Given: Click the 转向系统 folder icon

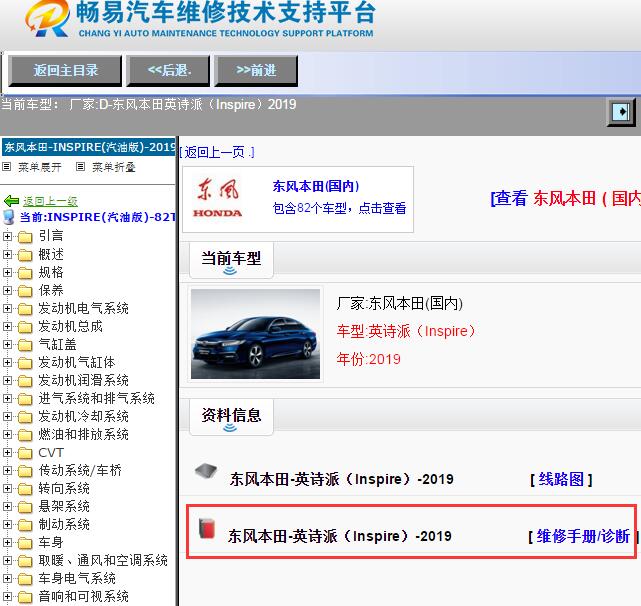Looking at the screenshot, I should click(25, 489).
